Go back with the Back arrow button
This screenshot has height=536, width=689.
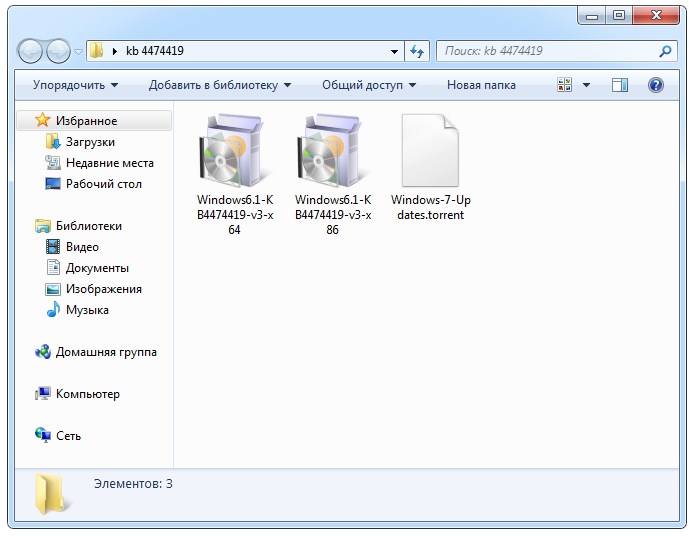click(30, 51)
